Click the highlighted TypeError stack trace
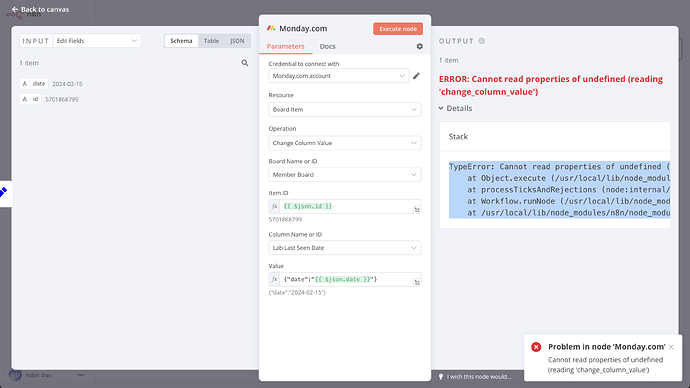The image size is (690, 388). (x=559, y=190)
